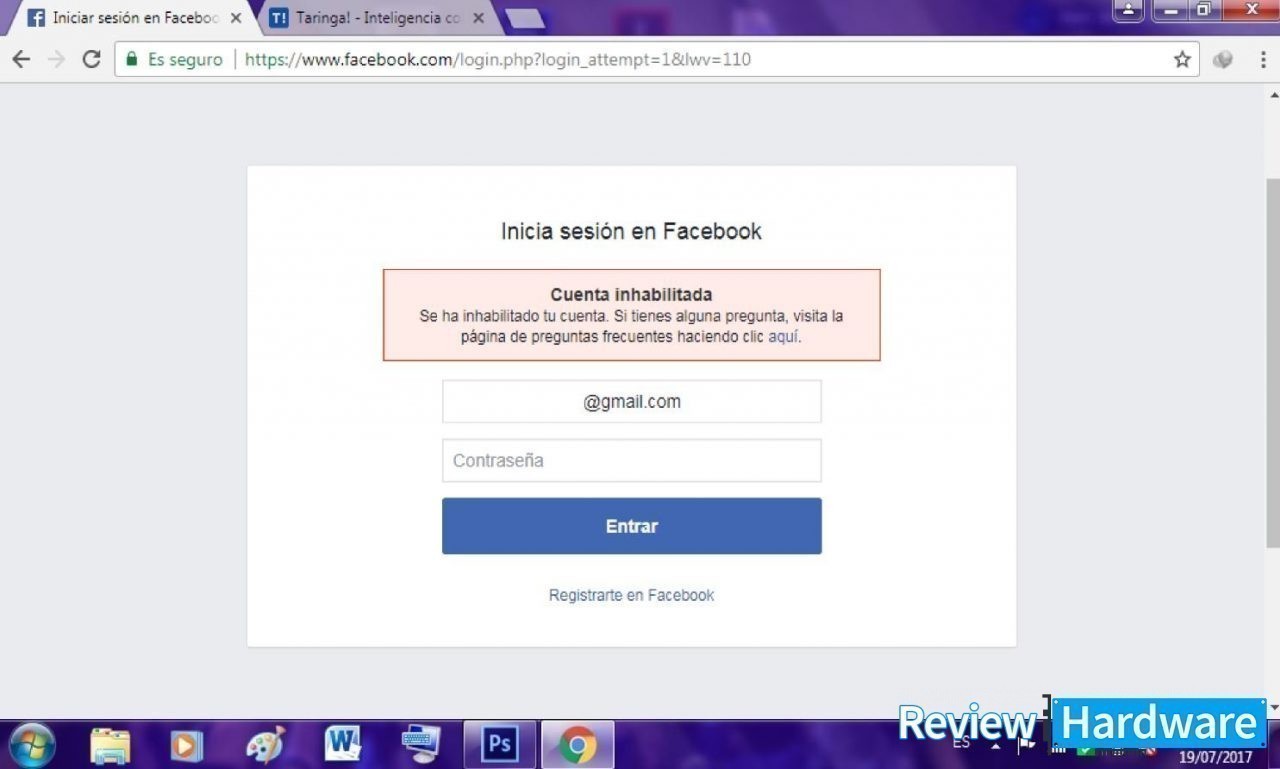Focus the Contraseña password field

632,461
